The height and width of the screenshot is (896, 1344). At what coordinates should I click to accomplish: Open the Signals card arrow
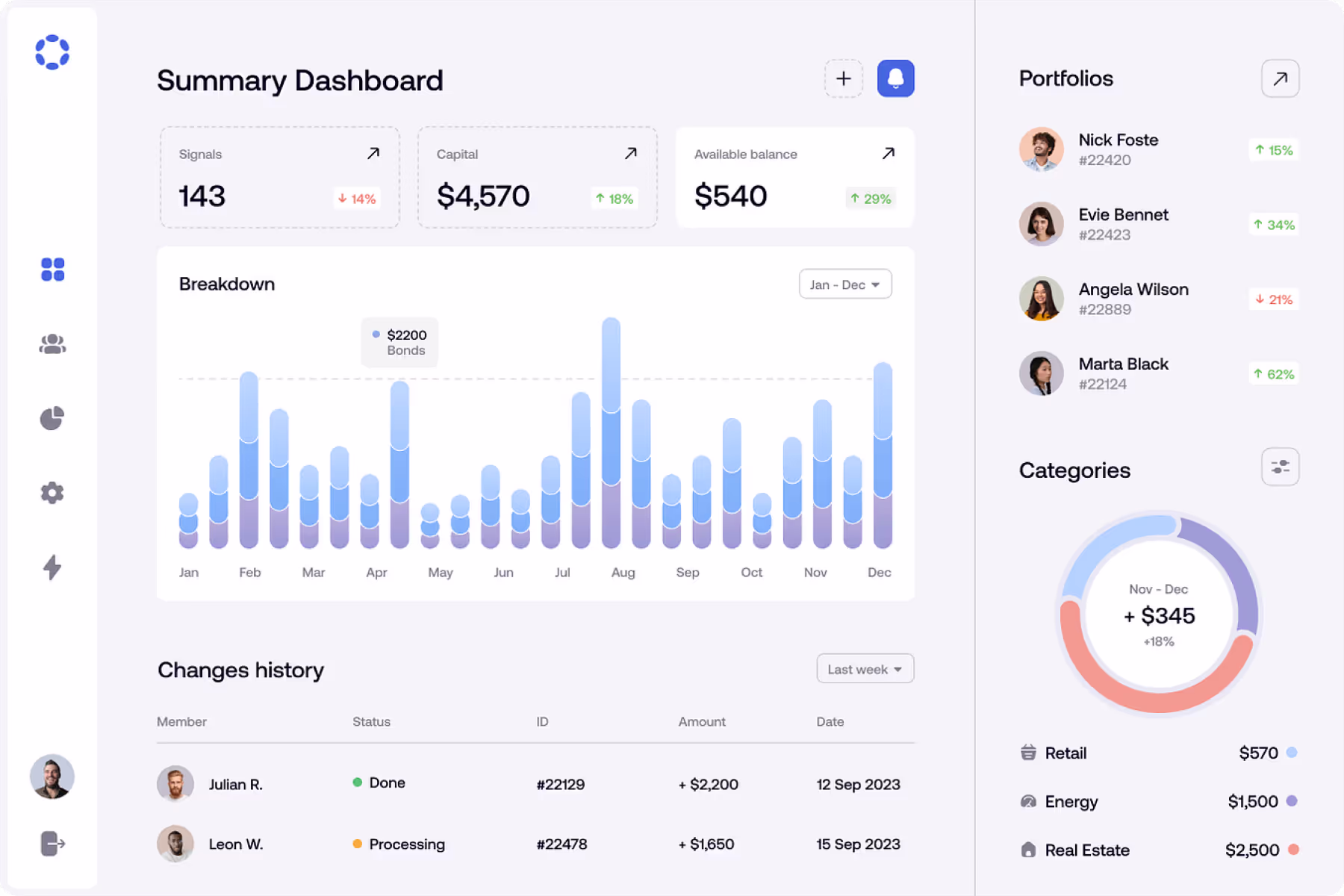[x=373, y=154]
